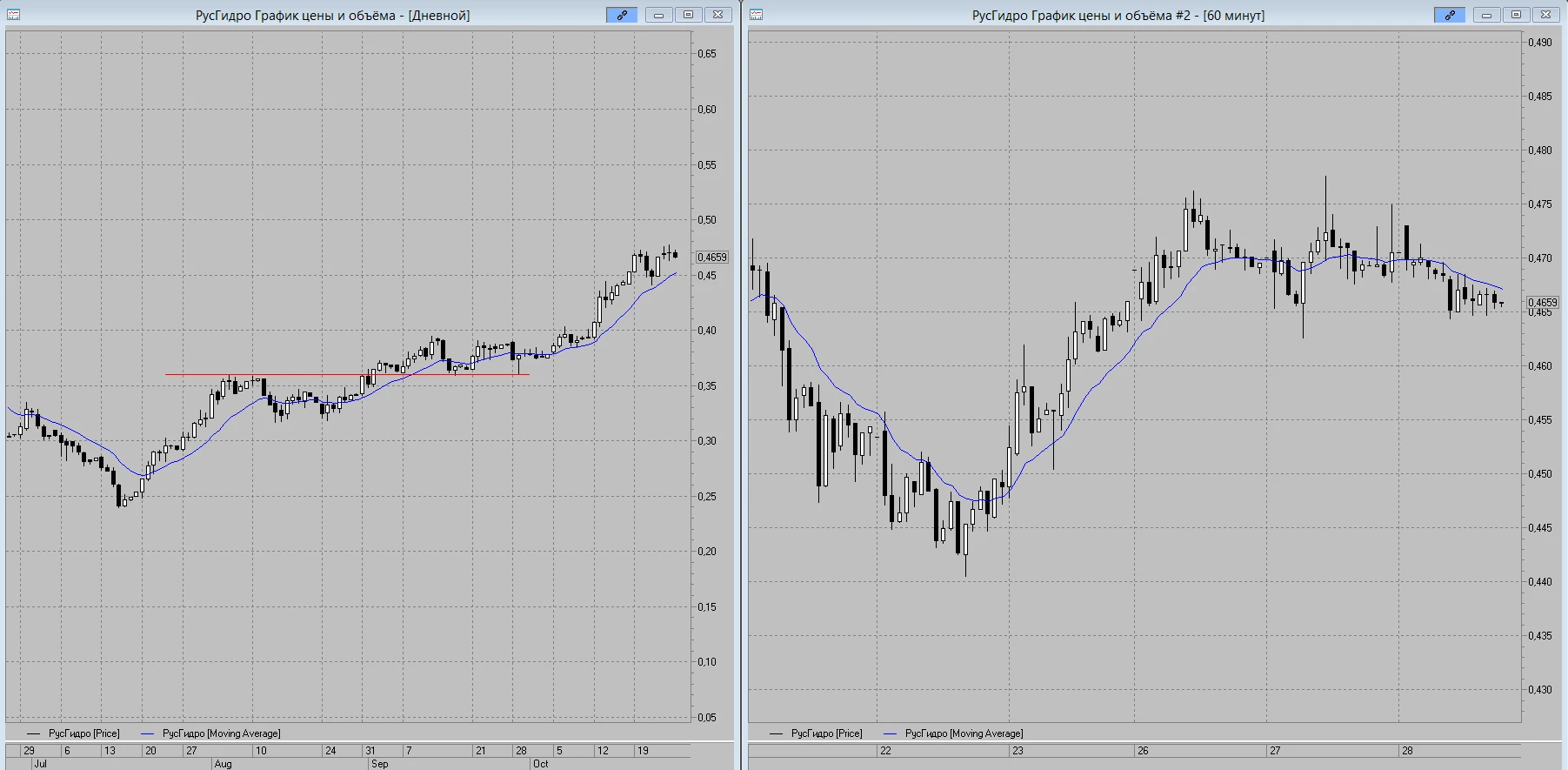1568x770 pixels.
Task: Click РусГидро [Moving Average] legend in 60-minute chart
Action: point(953,733)
